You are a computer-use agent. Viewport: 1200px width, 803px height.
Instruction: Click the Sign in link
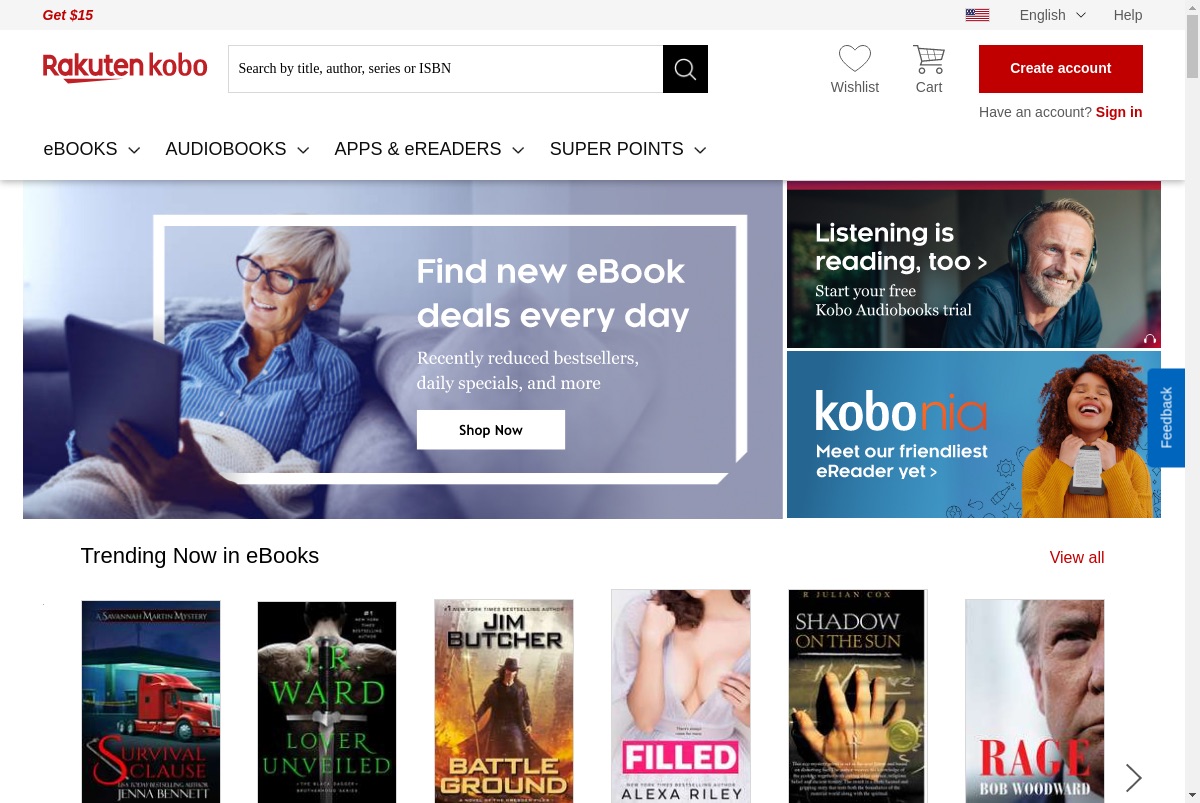(x=1119, y=112)
